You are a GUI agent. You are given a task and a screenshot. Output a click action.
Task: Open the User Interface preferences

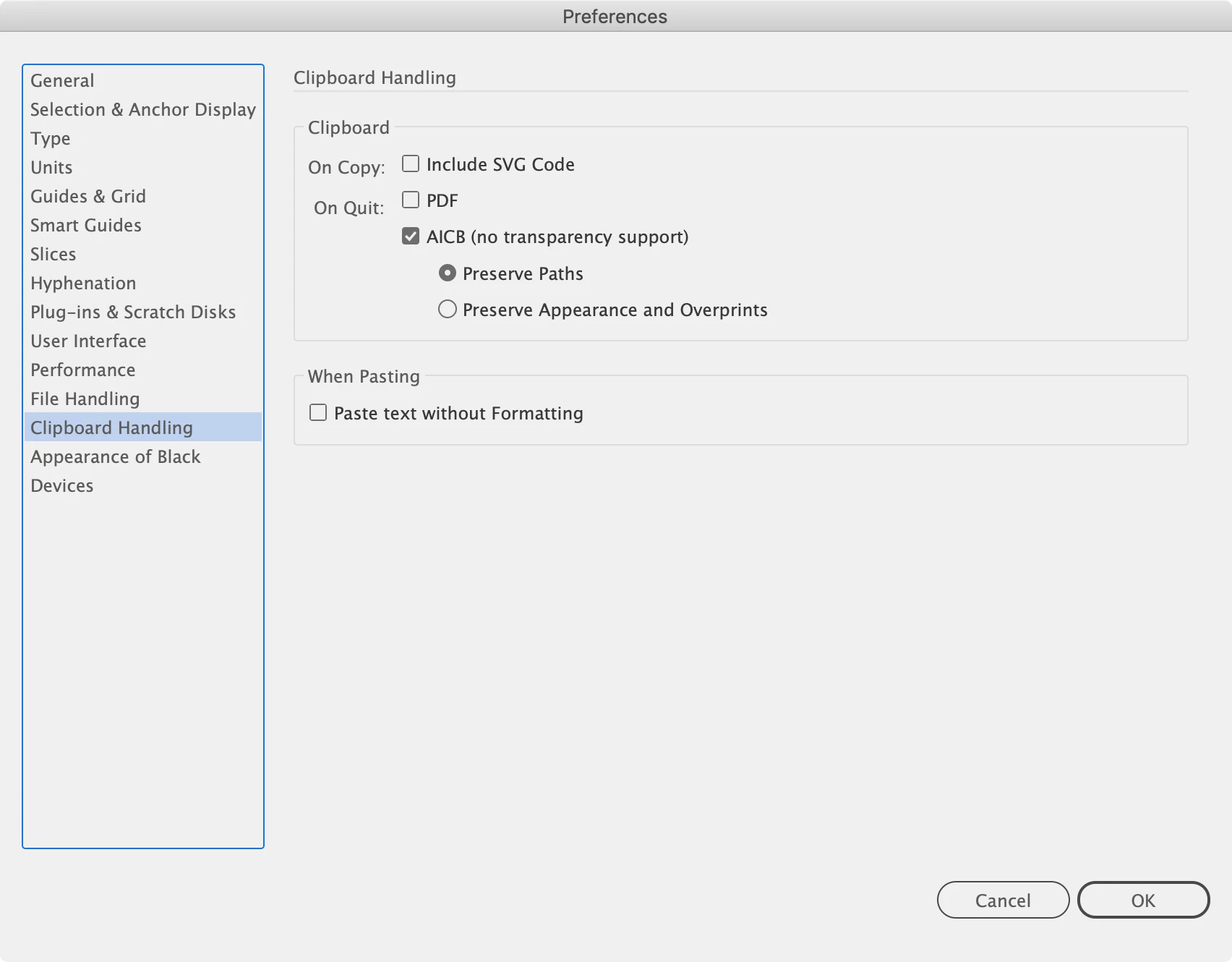[143, 341]
